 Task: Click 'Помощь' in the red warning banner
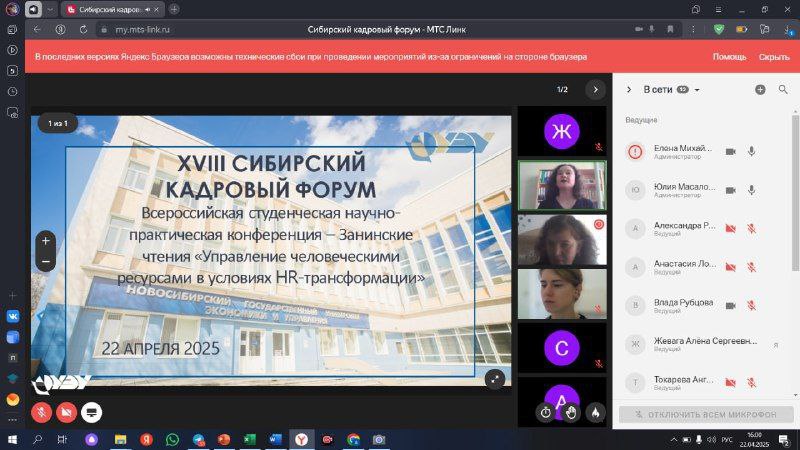[729, 57]
